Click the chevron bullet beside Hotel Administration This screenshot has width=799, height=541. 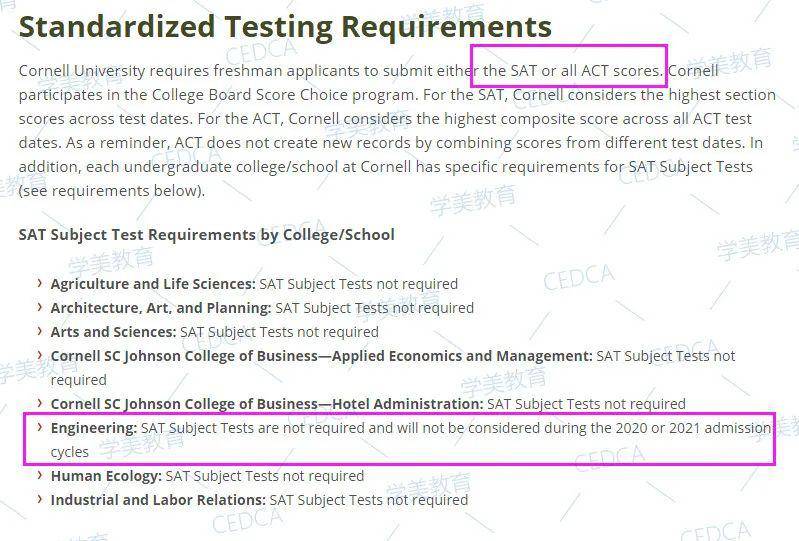[x=40, y=402]
